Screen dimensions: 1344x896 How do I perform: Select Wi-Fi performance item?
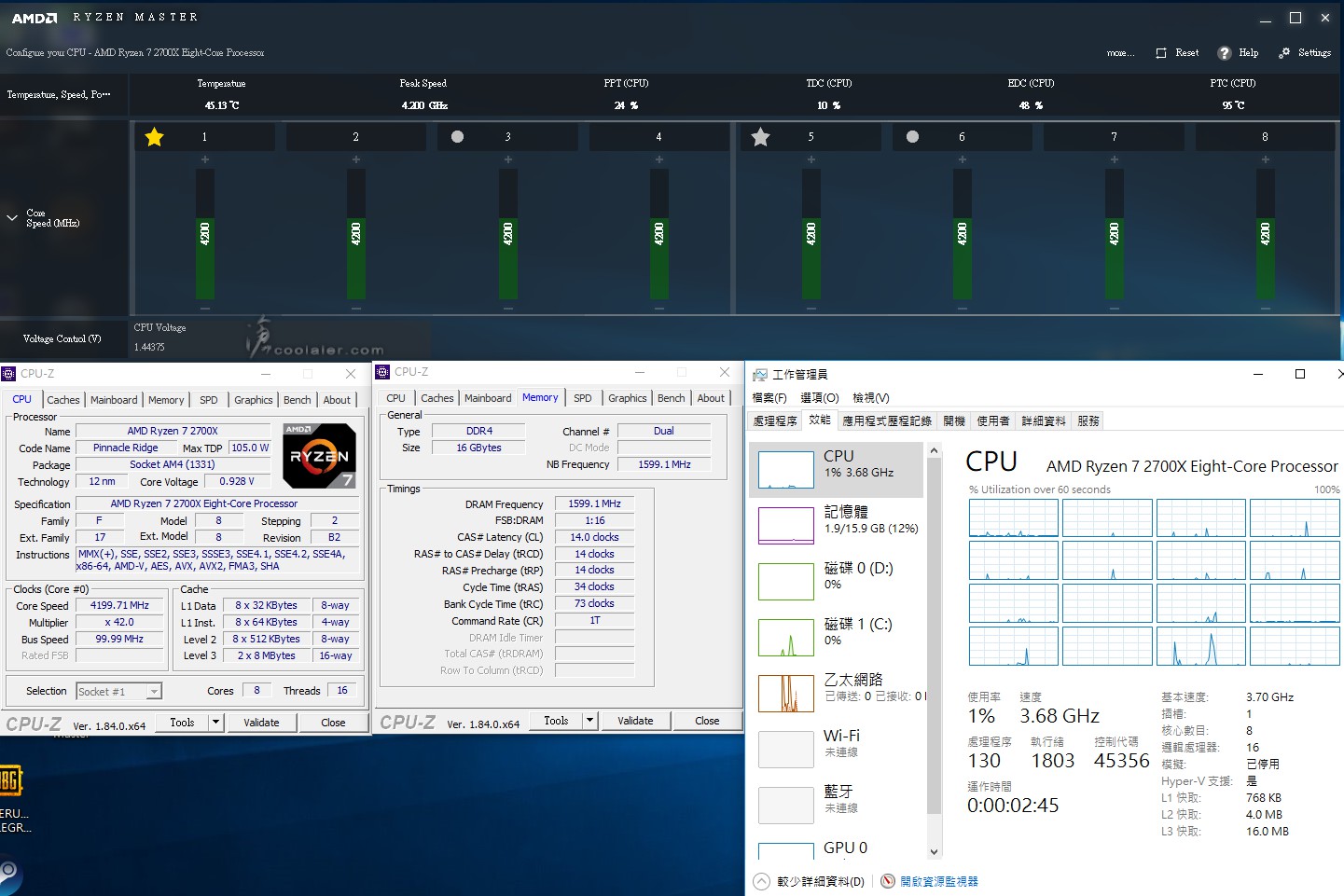pos(838,749)
